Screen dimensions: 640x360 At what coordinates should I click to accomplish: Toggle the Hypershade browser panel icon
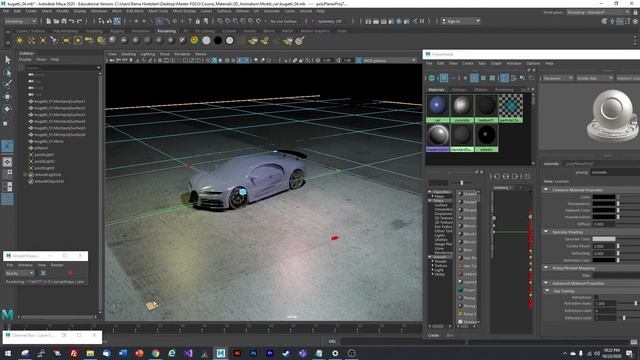pyautogui.click(x=443, y=78)
